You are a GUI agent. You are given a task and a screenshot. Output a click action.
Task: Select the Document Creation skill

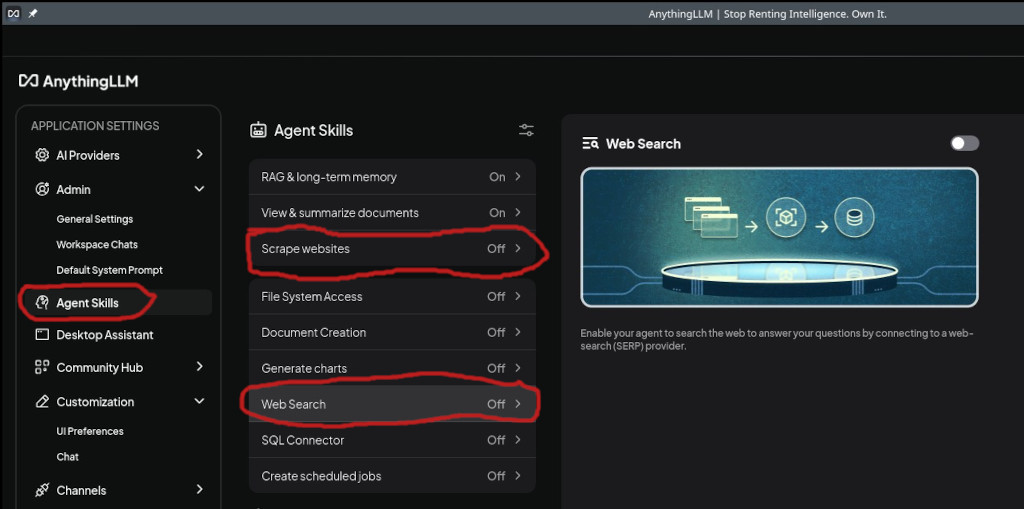click(x=392, y=332)
